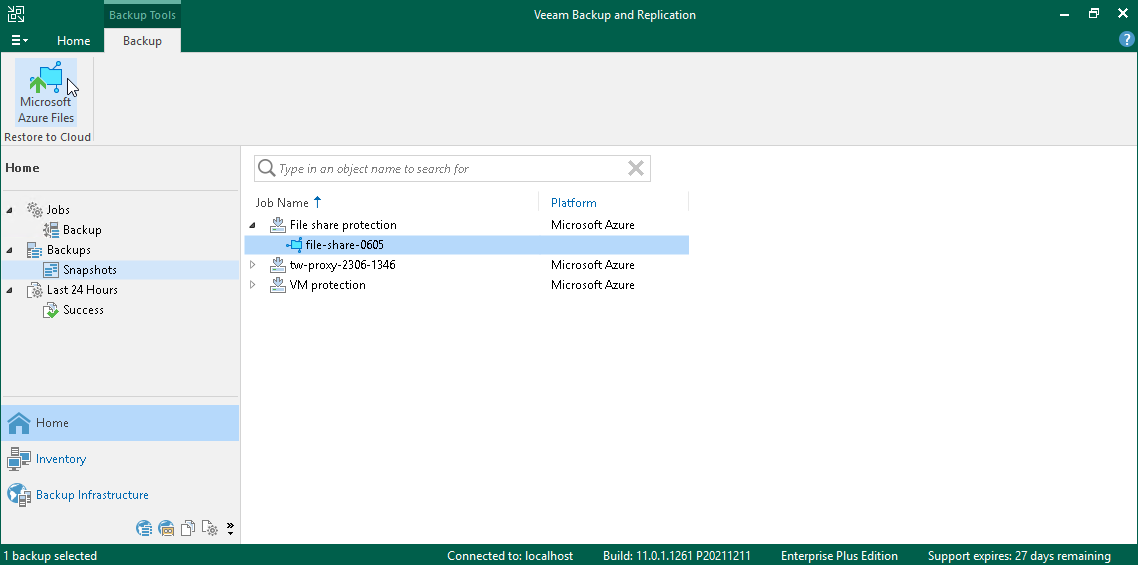The width and height of the screenshot is (1138, 565).
Task: Click the Microsoft Azure Files restore button
Action: (x=46, y=93)
